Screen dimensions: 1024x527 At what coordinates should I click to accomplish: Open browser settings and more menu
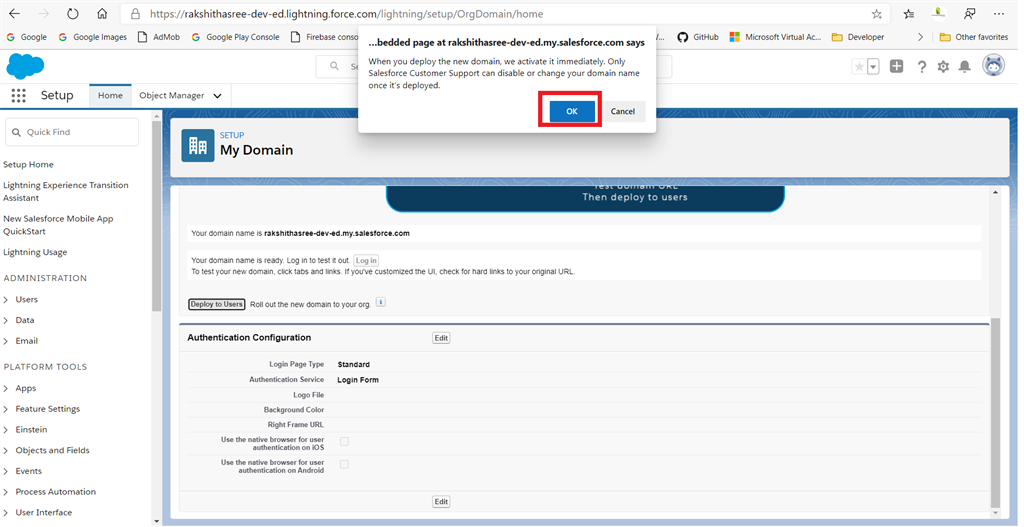point(999,14)
